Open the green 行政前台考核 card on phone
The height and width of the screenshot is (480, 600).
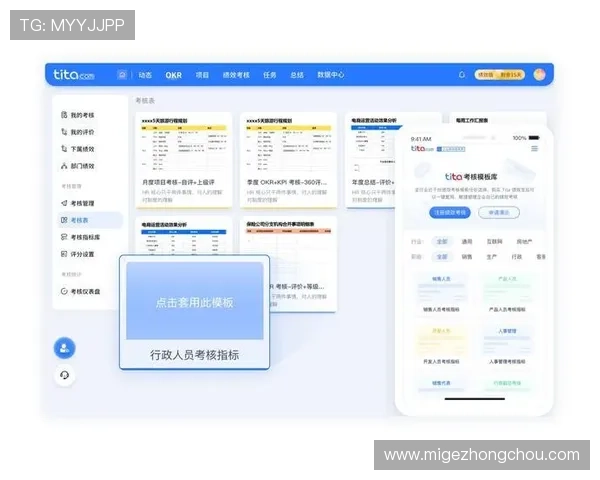[507, 386]
